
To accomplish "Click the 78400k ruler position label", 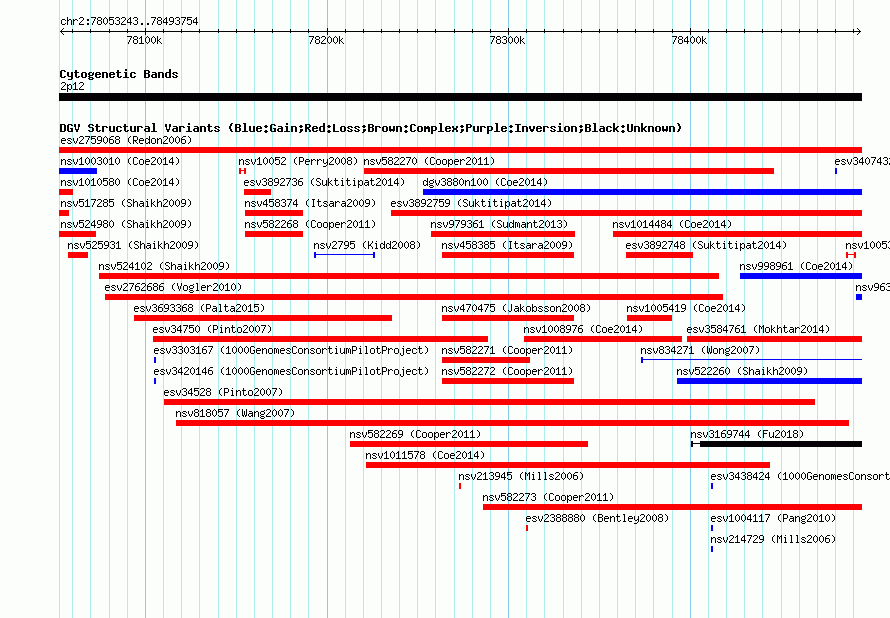I will point(689,40).
